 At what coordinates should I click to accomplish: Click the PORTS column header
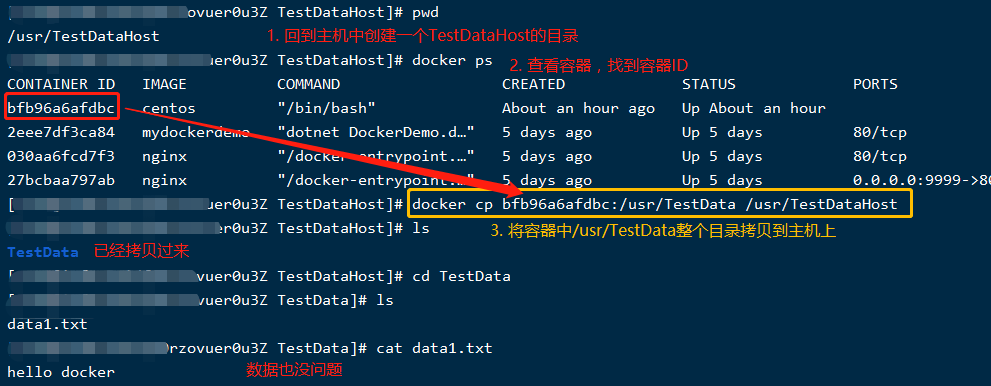[875, 85]
